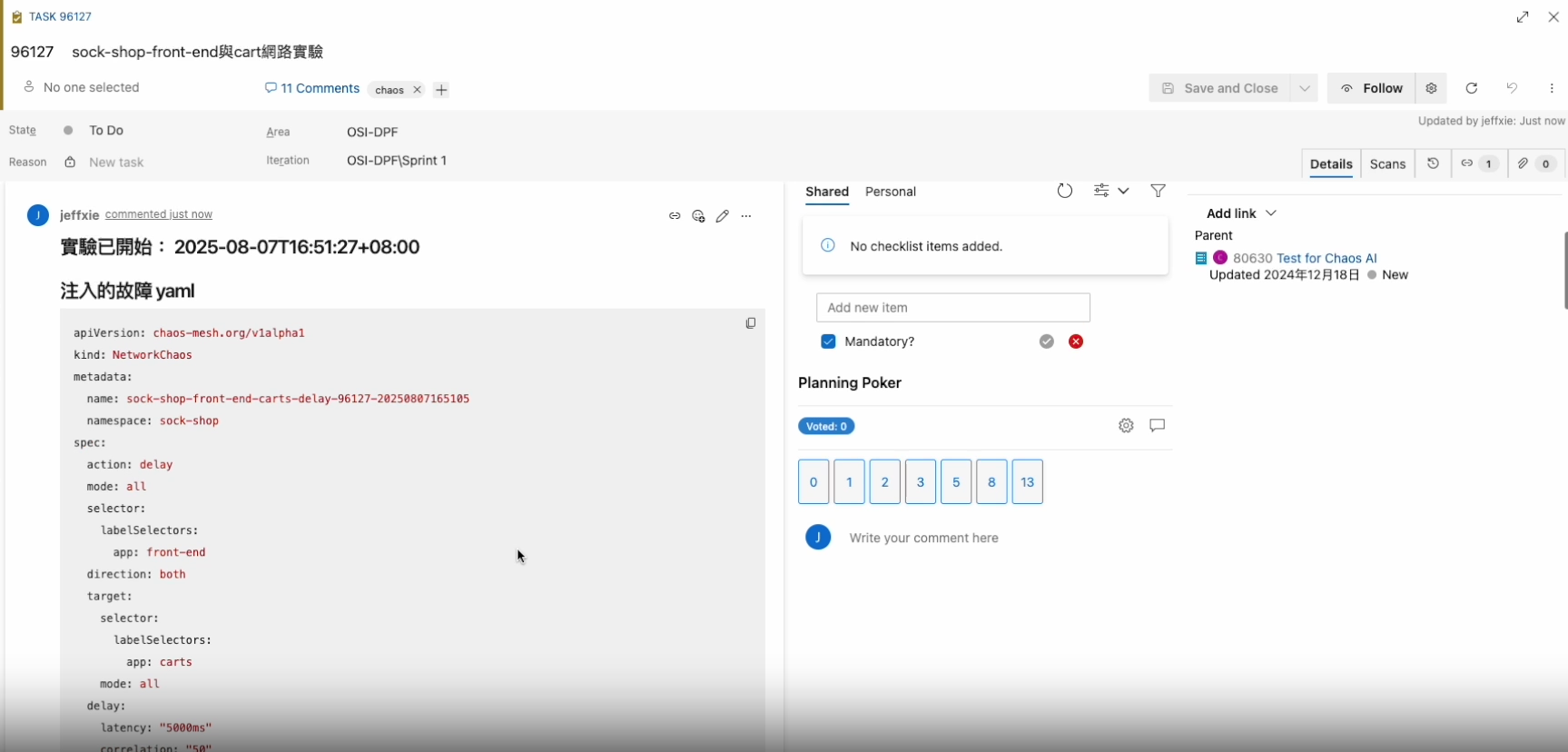Cancel new checklist item with red X
Viewport: 1568px width, 752px height.
point(1076,341)
